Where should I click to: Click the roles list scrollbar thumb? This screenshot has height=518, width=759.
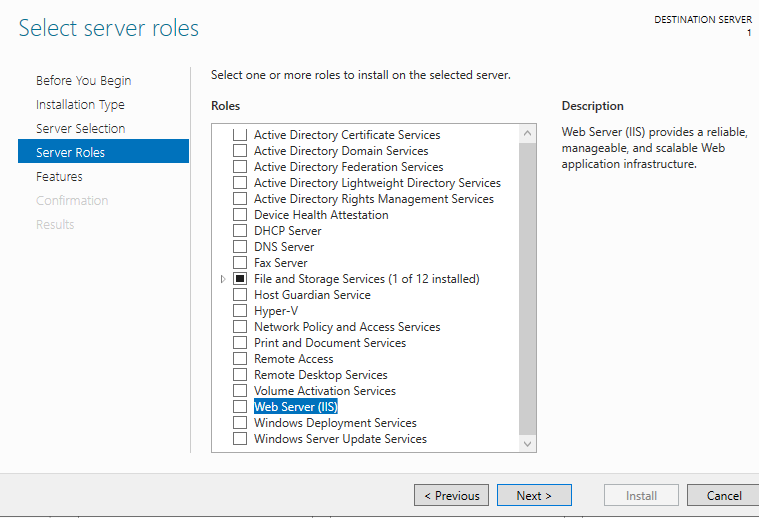[528, 289]
